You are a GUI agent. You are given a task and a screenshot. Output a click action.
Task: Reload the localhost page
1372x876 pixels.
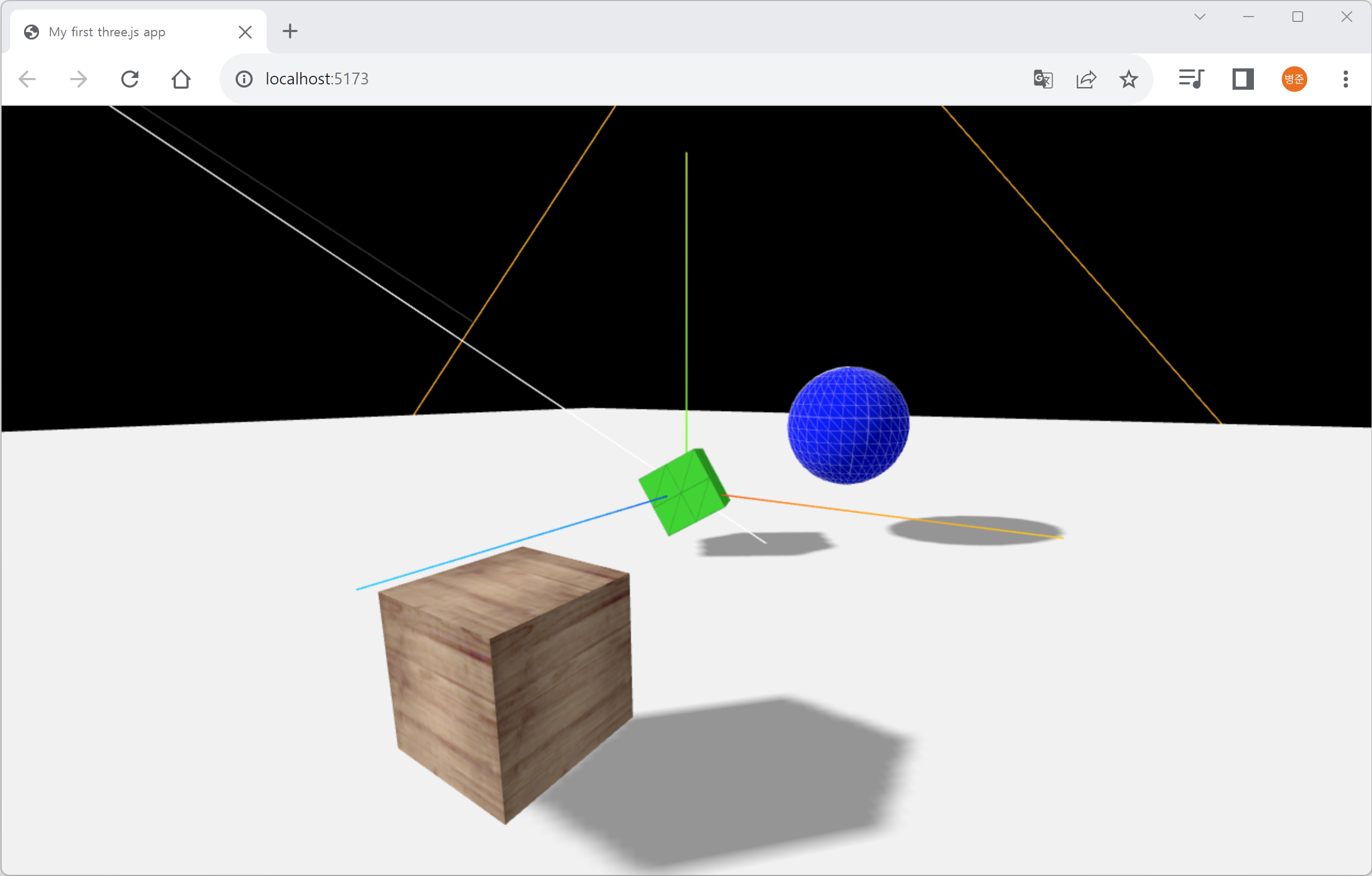(x=130, y=79)
